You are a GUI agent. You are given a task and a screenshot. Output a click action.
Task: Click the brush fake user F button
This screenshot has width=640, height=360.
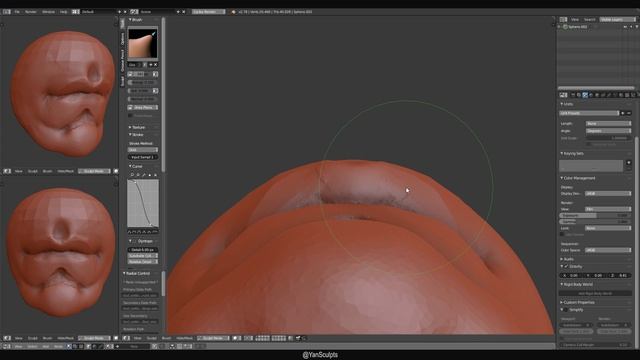coord(144,65)
